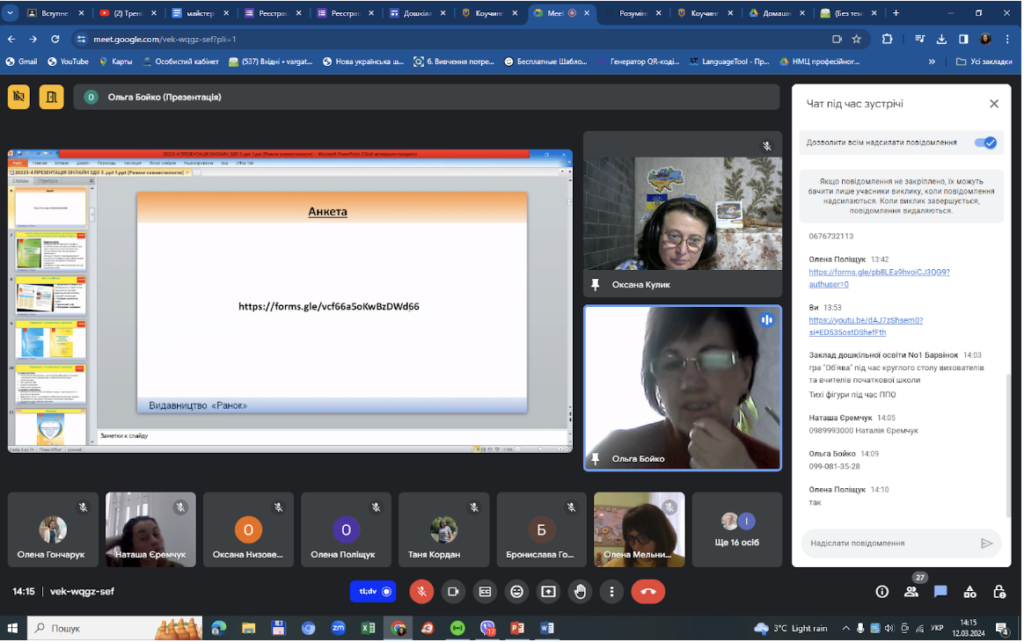Turn on captions in the call bar

point(485,592)
